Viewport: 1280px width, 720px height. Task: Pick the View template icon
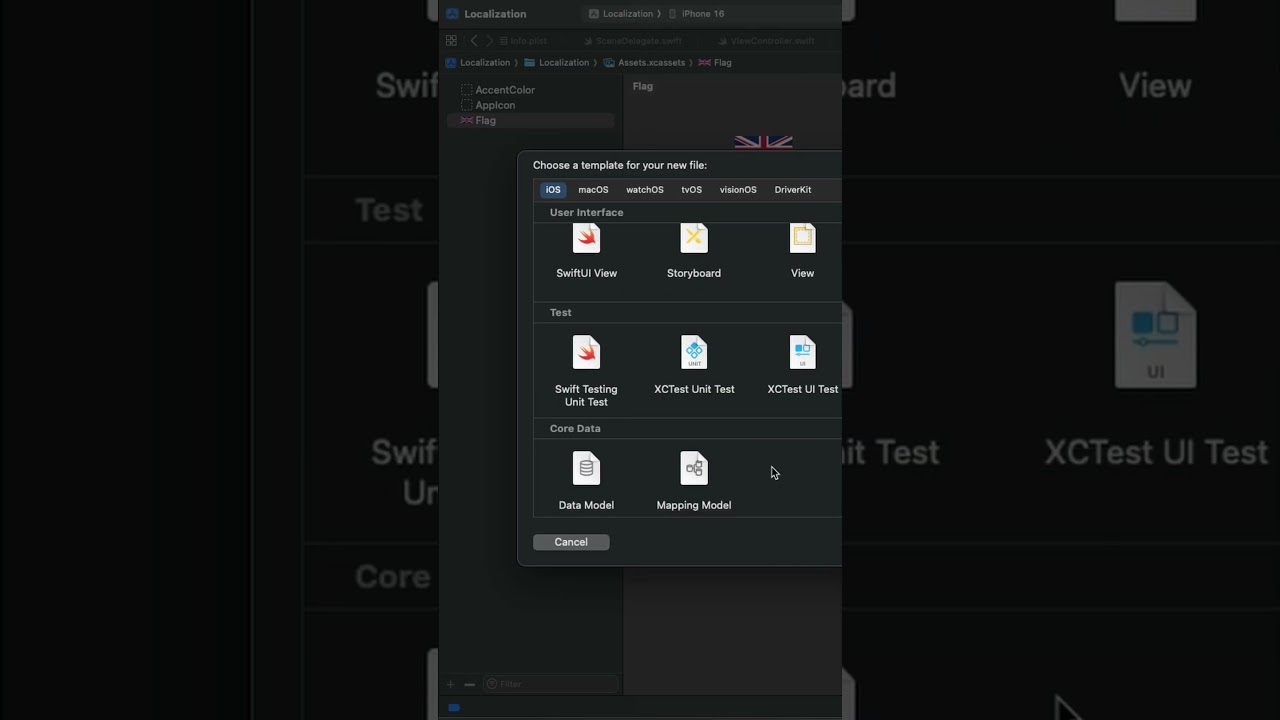[802, 238]
